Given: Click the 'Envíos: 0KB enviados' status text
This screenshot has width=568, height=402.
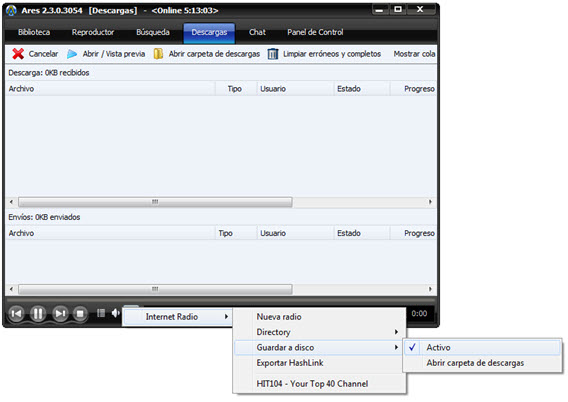Looking at the screenshot, I should (x=44, y=217).
